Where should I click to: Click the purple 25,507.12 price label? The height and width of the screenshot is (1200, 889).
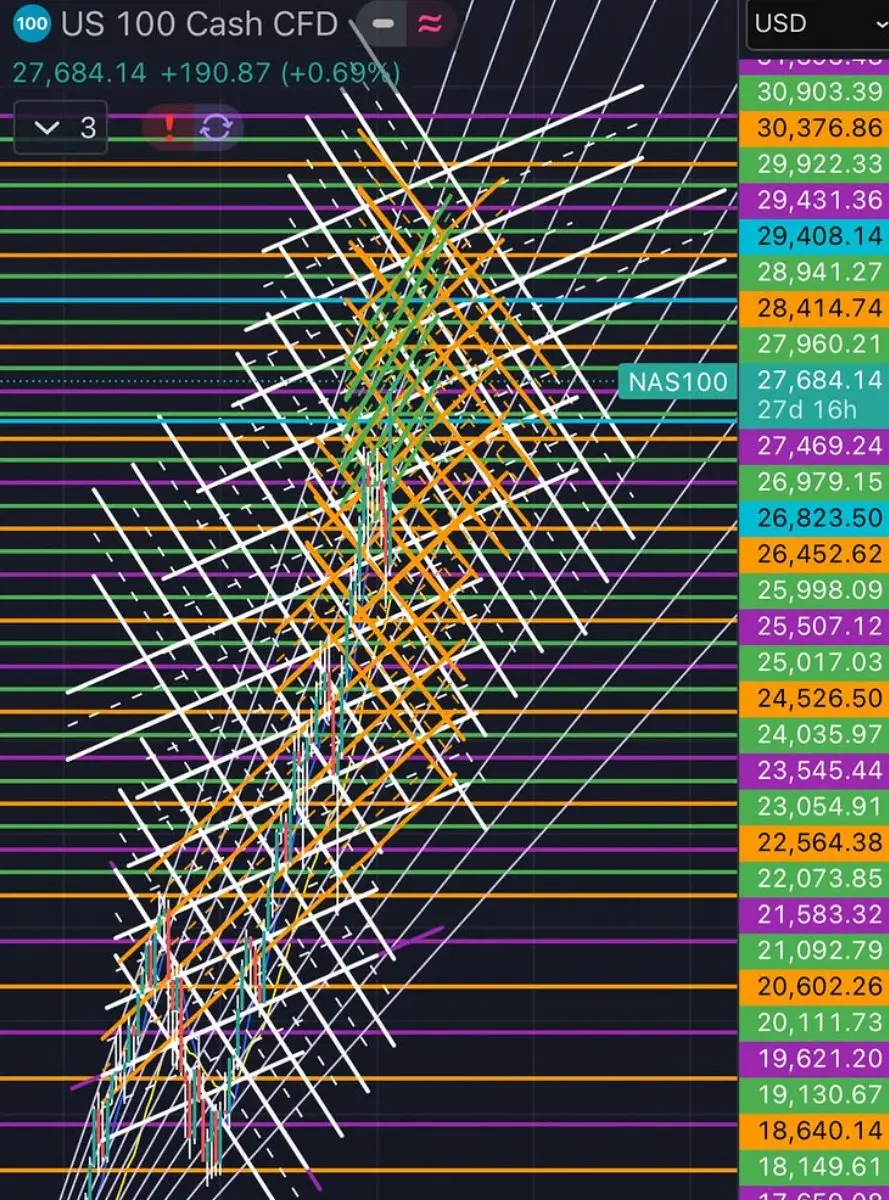click(813, 625)
